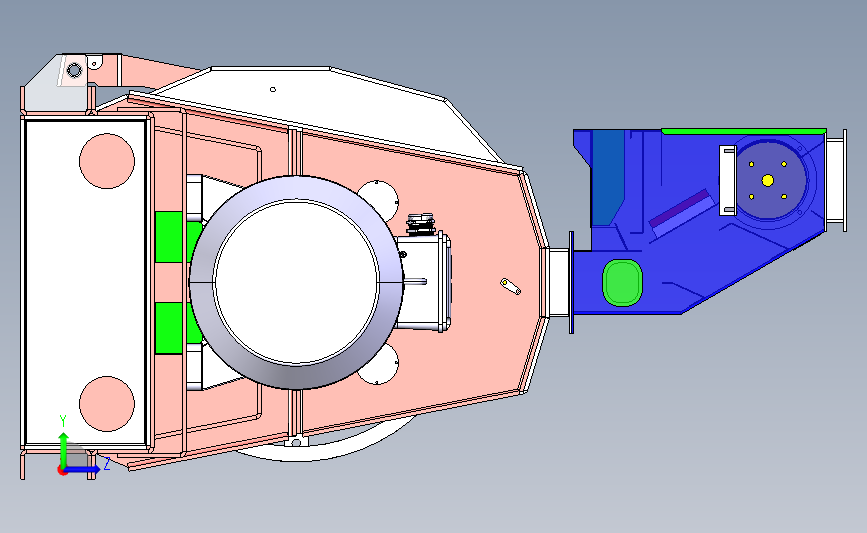Image resolution: width=867 pixels, height=533 pixels.
Task: Click large yellow center dot on blue flange
Action: point(767,180)
